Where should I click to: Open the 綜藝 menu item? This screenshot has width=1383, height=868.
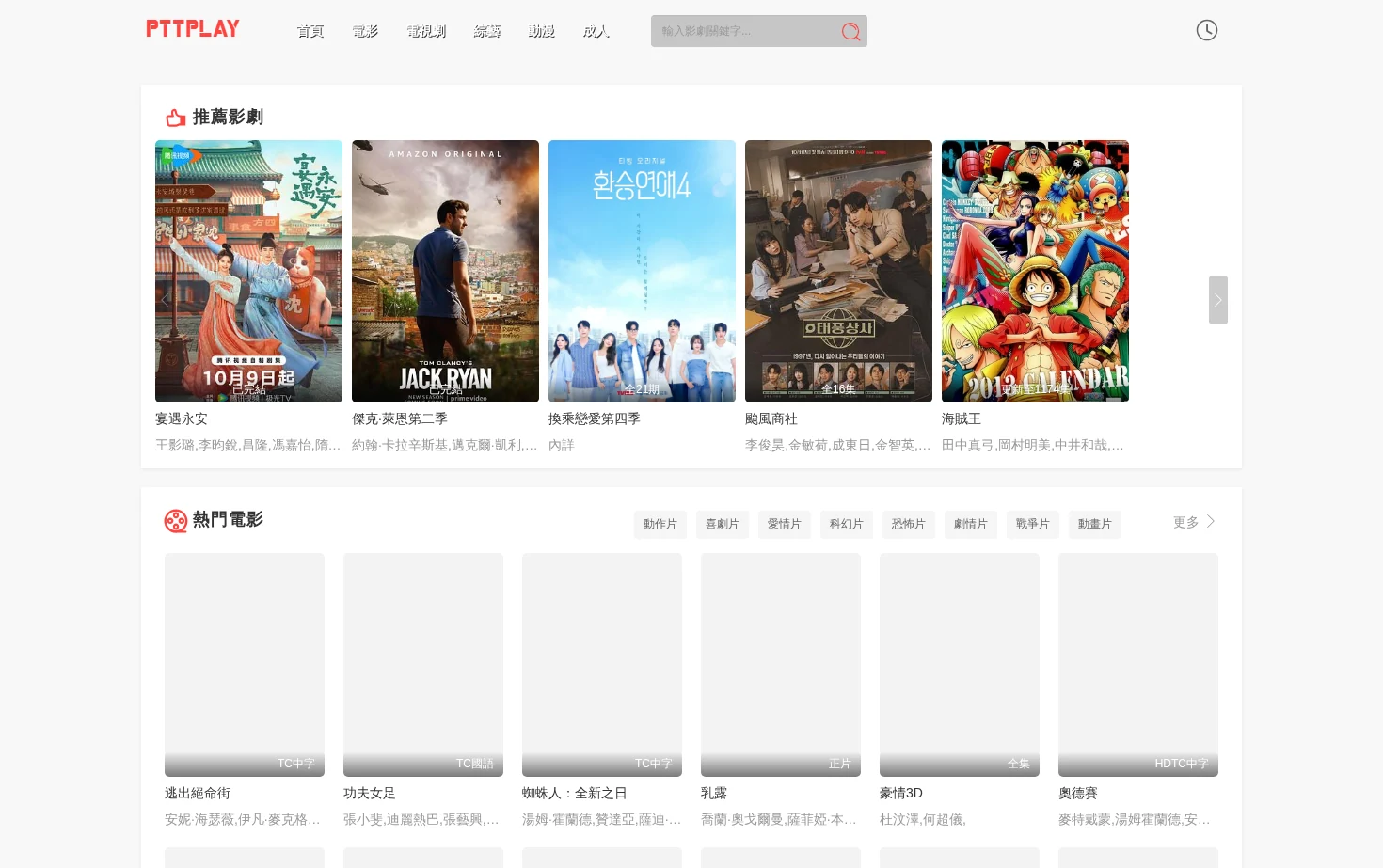487,31
